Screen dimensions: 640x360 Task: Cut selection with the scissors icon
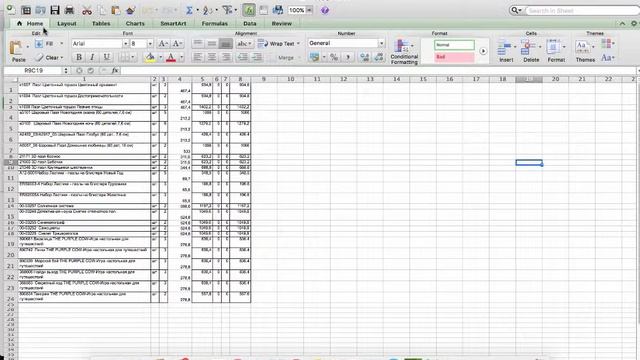[x=87, y=10]
